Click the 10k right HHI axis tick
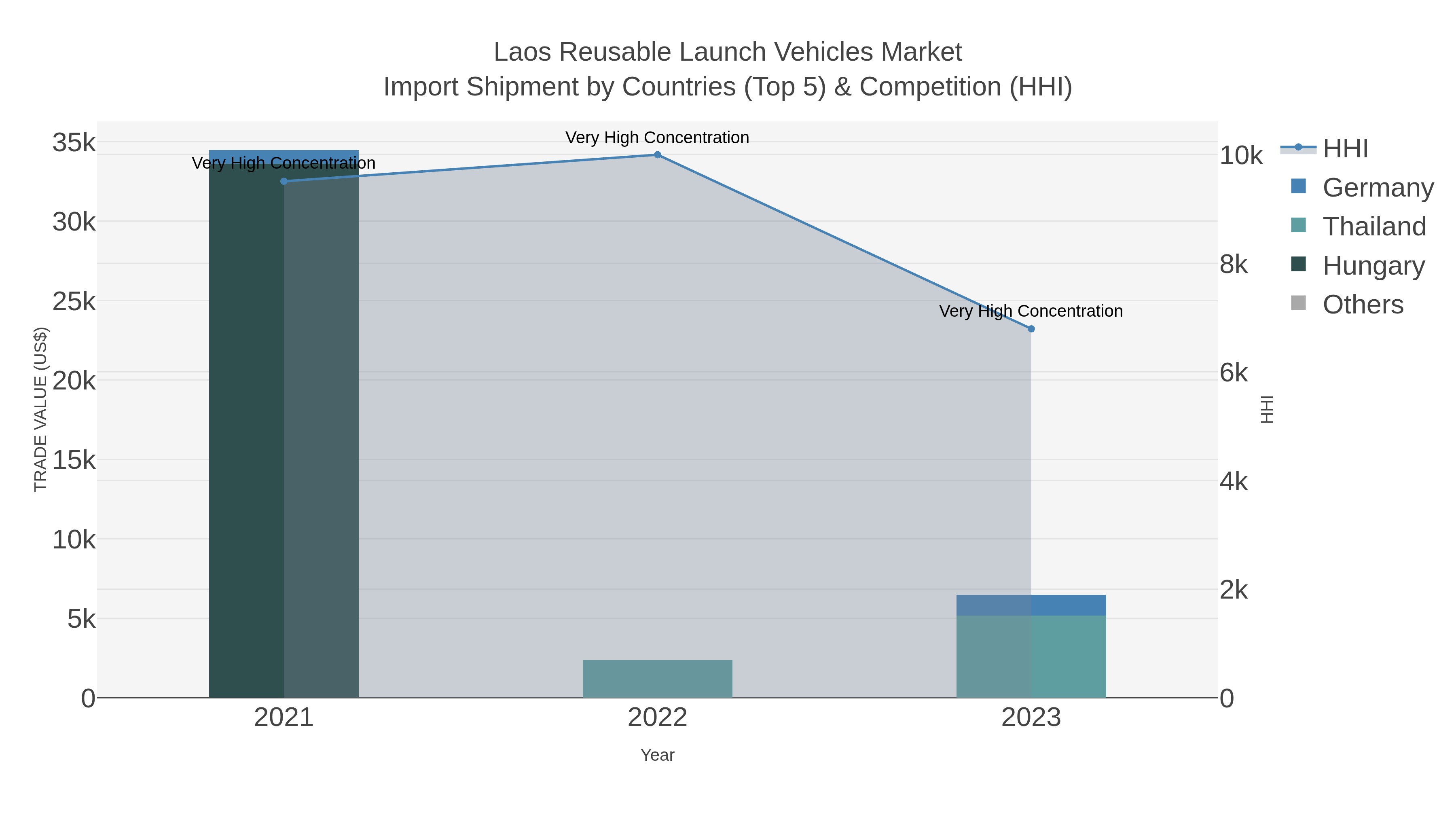 coord(1241,155)
